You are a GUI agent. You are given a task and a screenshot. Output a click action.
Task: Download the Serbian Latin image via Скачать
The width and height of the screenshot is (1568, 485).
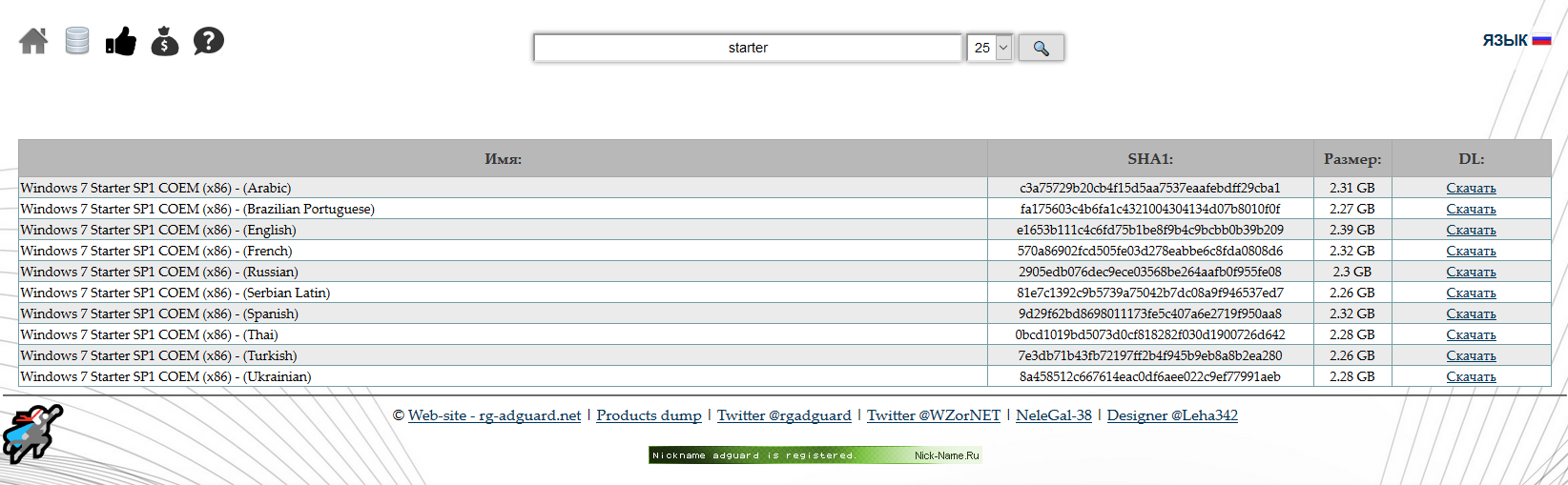coord(1471,293)
